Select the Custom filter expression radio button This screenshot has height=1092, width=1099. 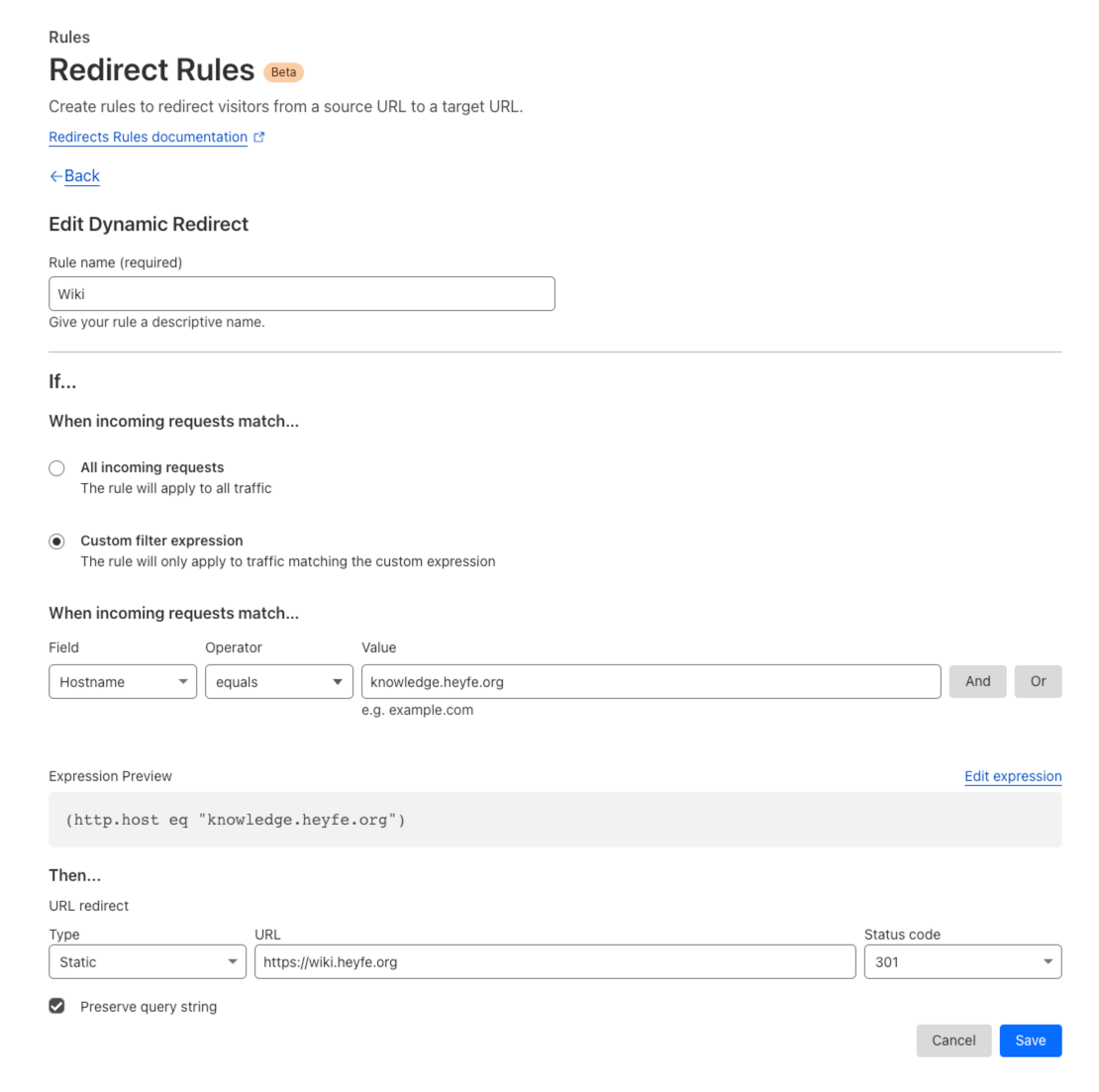point(57,542)
